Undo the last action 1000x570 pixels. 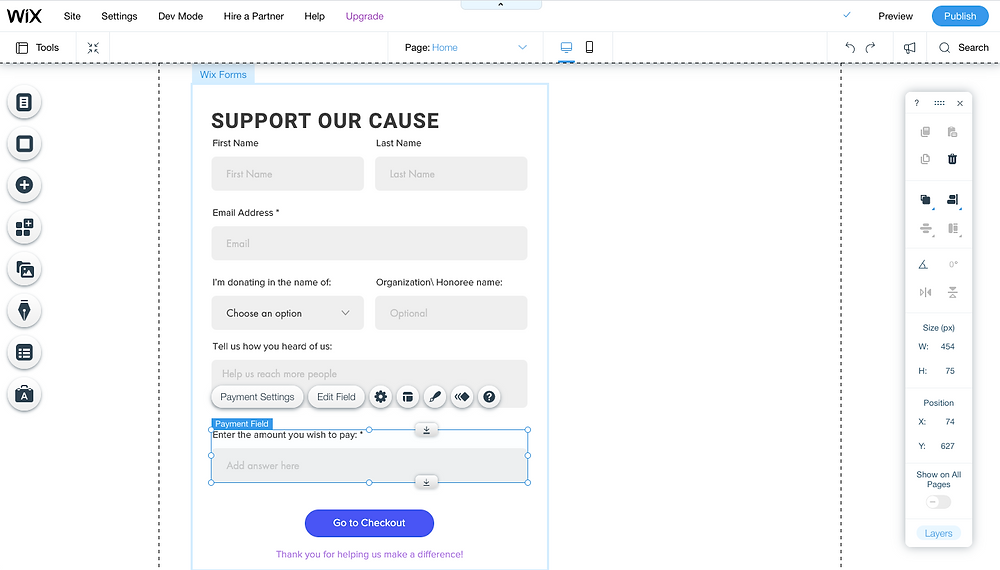[849, 47]
